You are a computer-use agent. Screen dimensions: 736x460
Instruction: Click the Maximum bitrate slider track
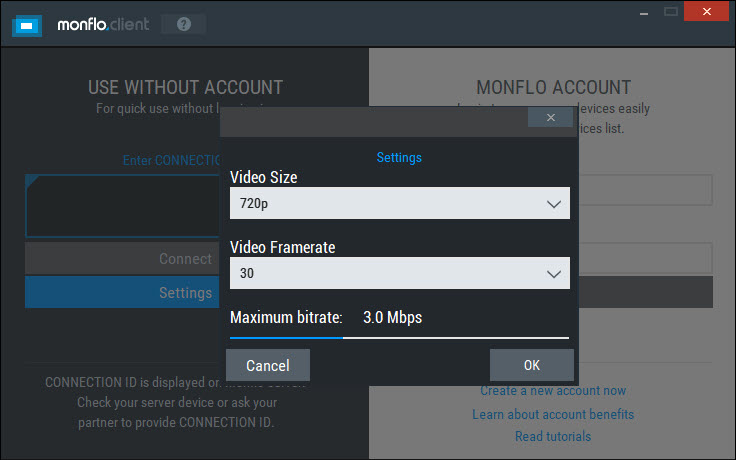coord(399,338)
